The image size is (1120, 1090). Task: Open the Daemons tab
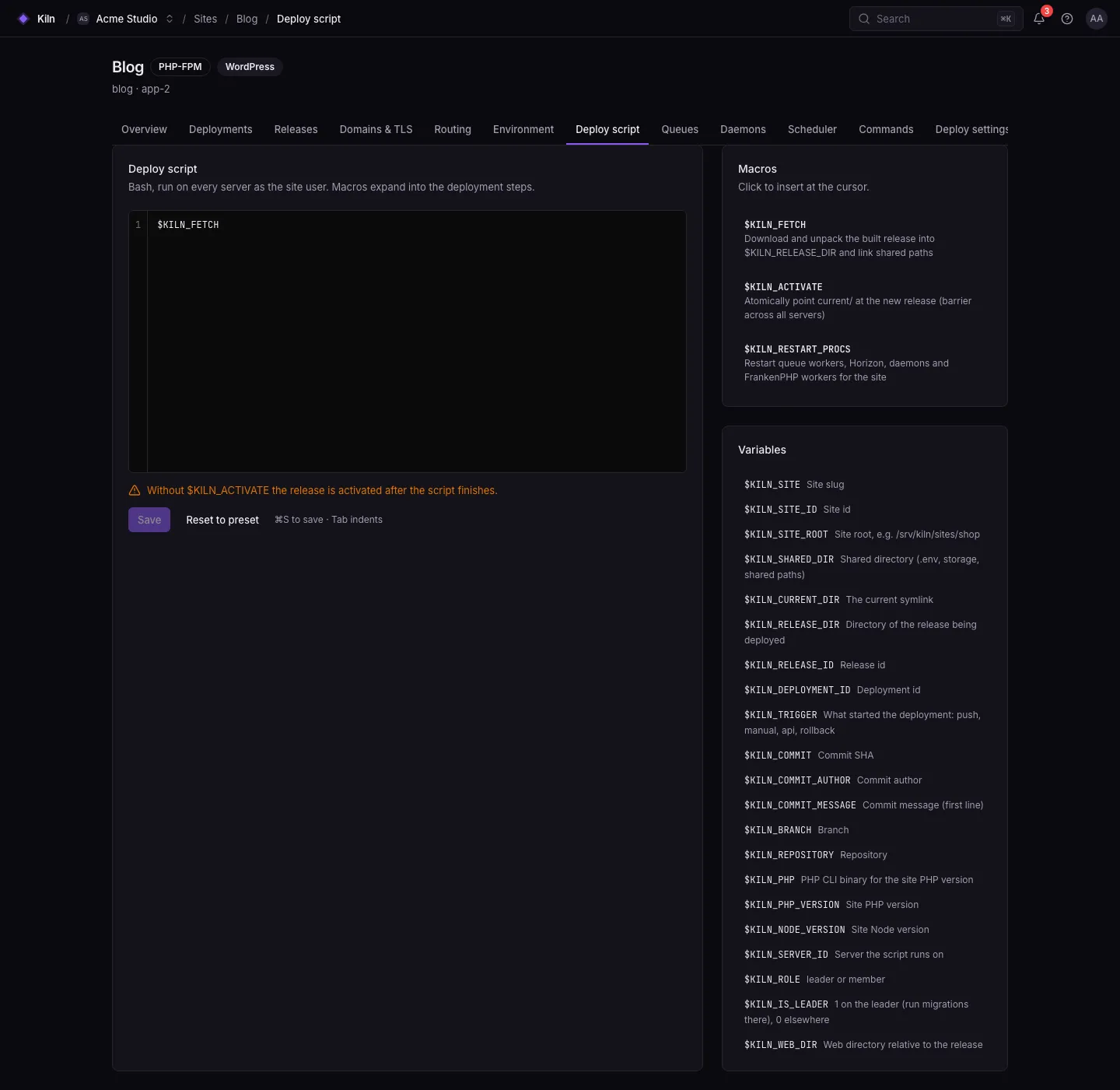pos(743,129)
